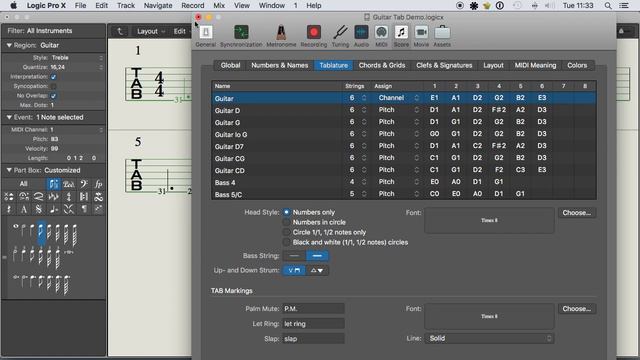Open the Navigate menu

point(158,6)
